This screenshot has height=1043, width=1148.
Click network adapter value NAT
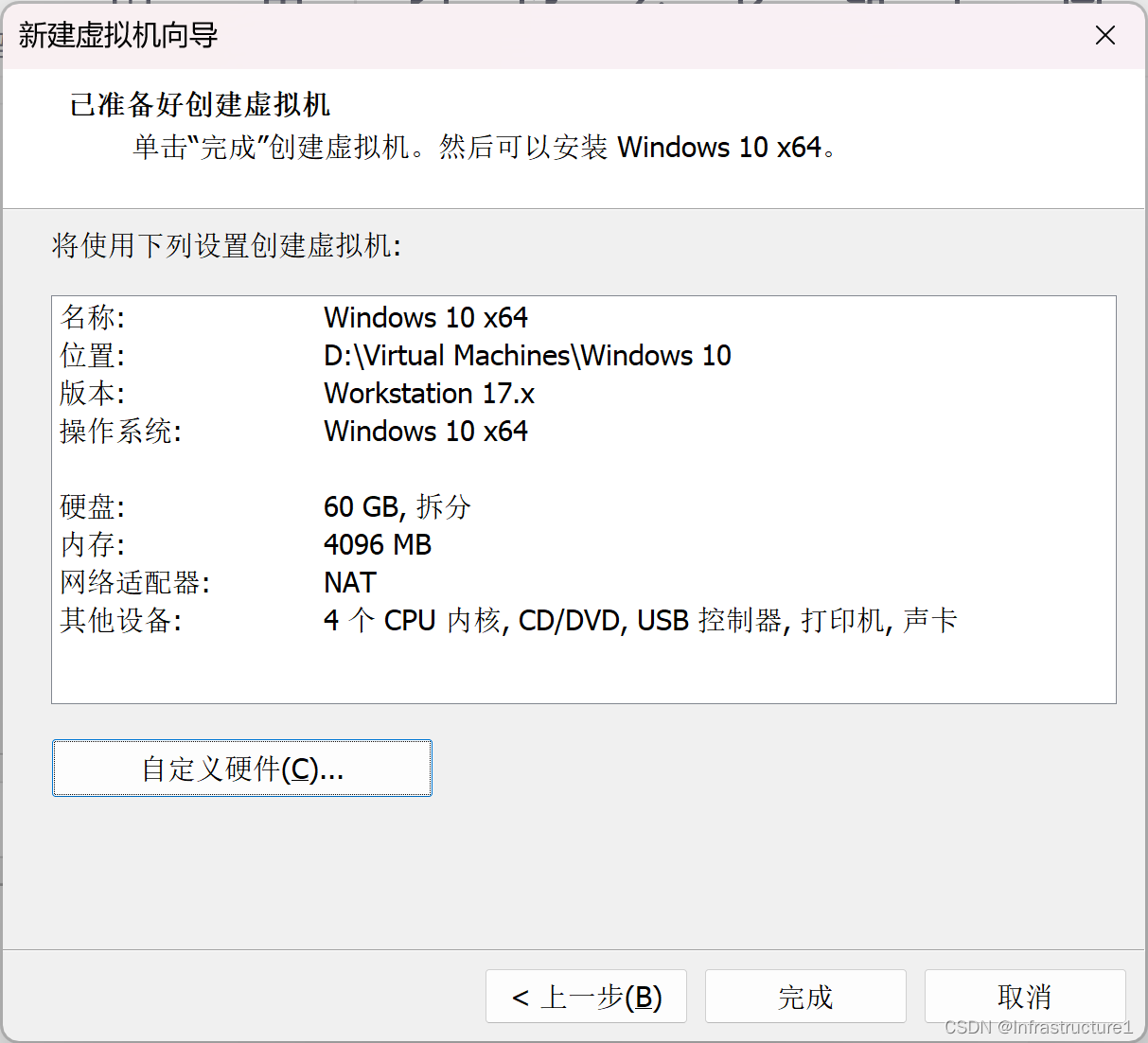350,582
